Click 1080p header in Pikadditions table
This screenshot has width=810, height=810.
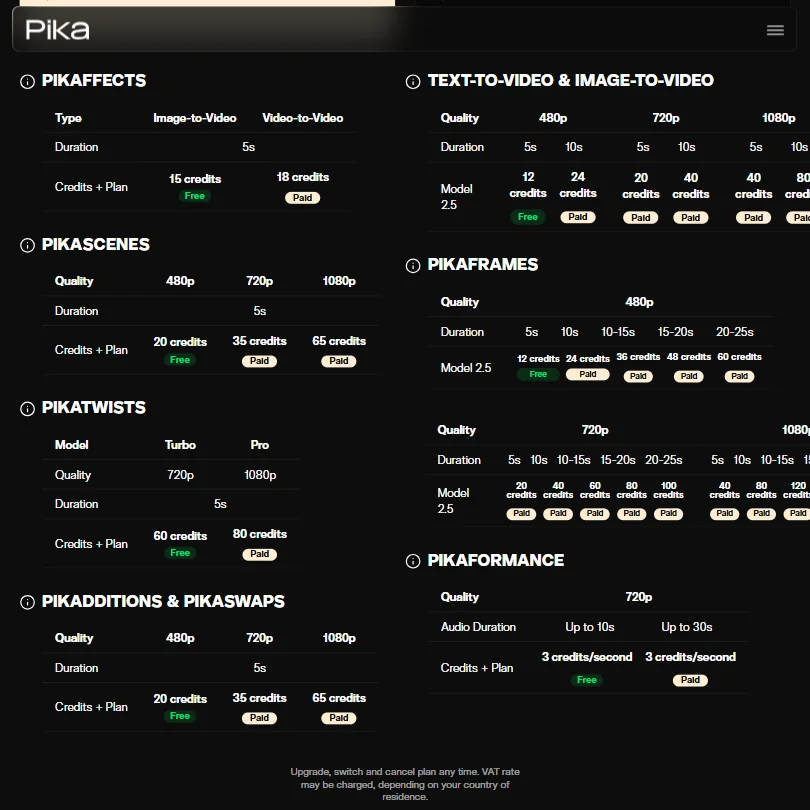(x=339, y=638)
